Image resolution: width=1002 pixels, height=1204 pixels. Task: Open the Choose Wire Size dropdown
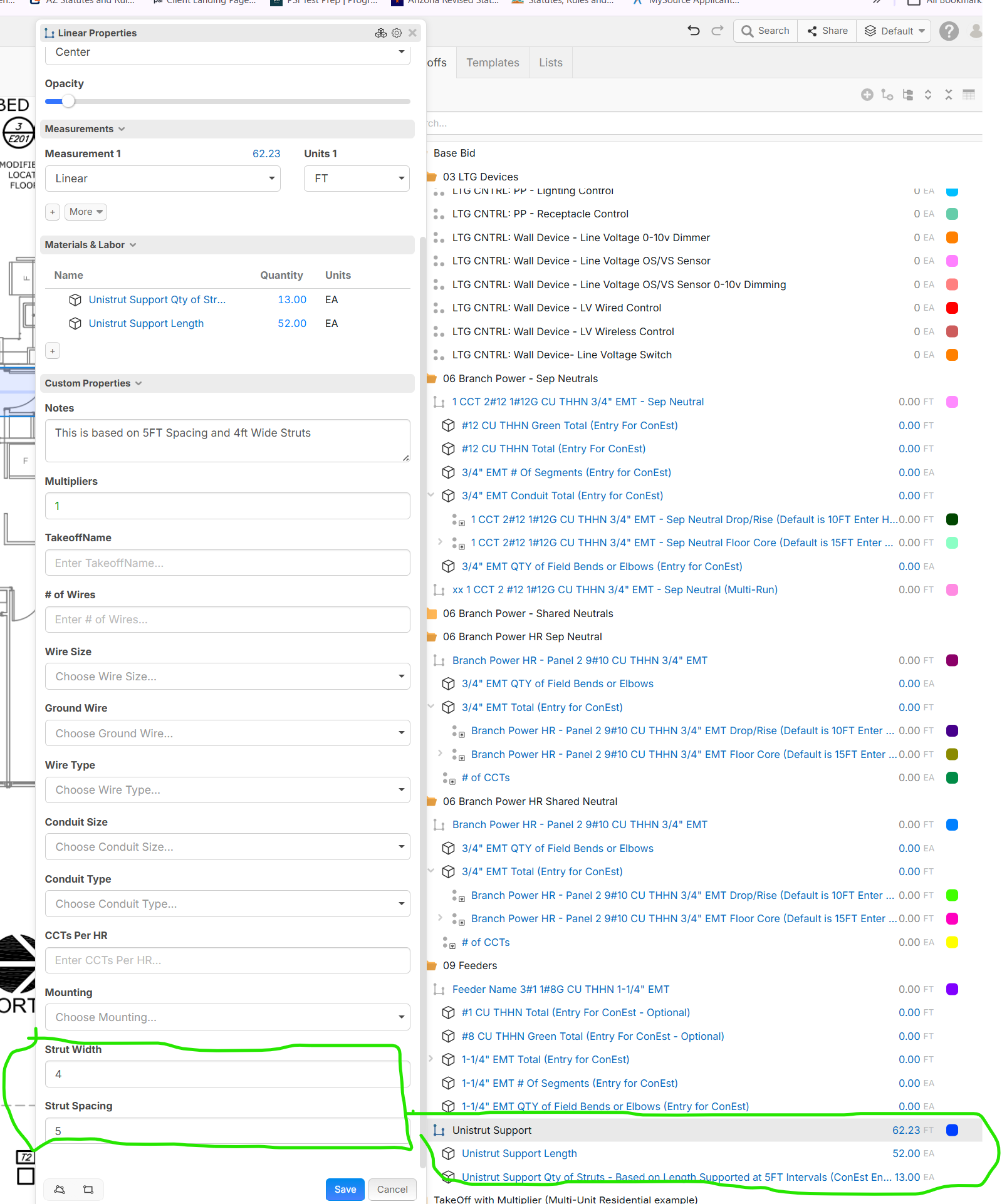227,677
